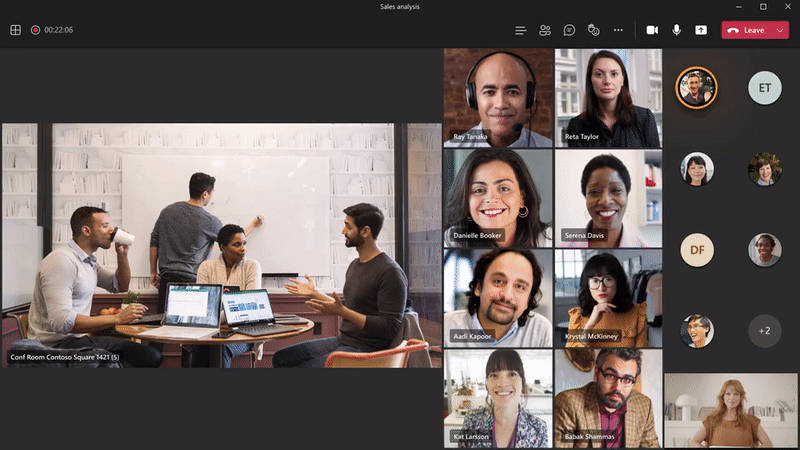Image resolution: width=800 pixels, height=450 pixels.
Task: Select Kat Larsson's video tile
Action: tap(498, 398)
